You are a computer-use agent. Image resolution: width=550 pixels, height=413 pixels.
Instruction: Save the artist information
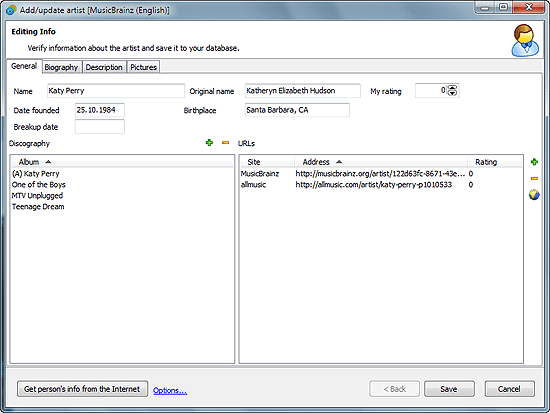449,389
